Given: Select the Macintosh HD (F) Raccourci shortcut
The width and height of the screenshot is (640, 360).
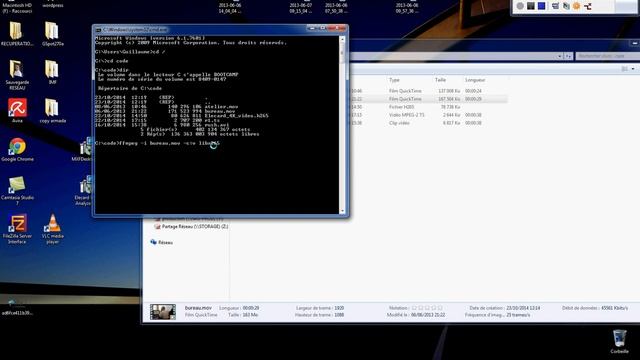Looking at the screenshot, I should click(x=17, y=7).
